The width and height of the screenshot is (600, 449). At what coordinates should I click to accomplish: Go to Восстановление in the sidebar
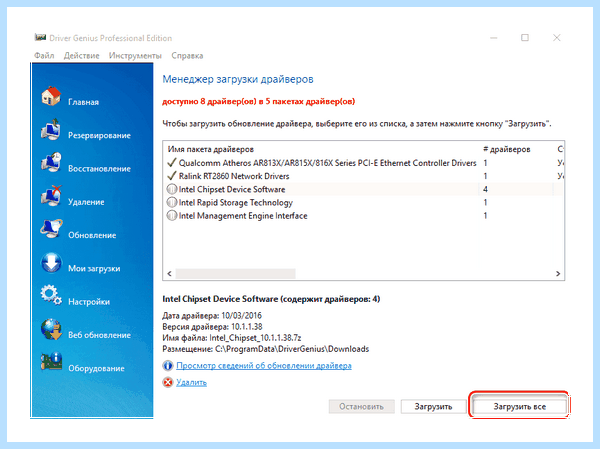point(99,168)
